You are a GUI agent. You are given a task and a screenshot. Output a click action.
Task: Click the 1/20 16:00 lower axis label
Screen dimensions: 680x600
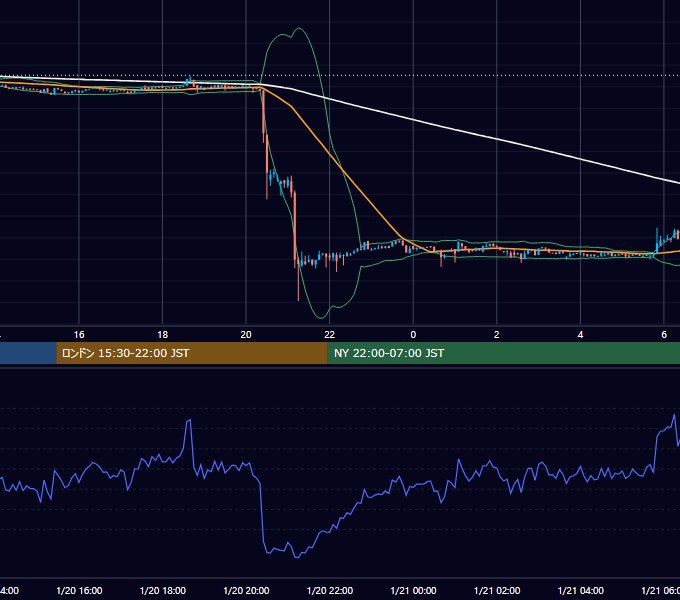tap(79, 590)
